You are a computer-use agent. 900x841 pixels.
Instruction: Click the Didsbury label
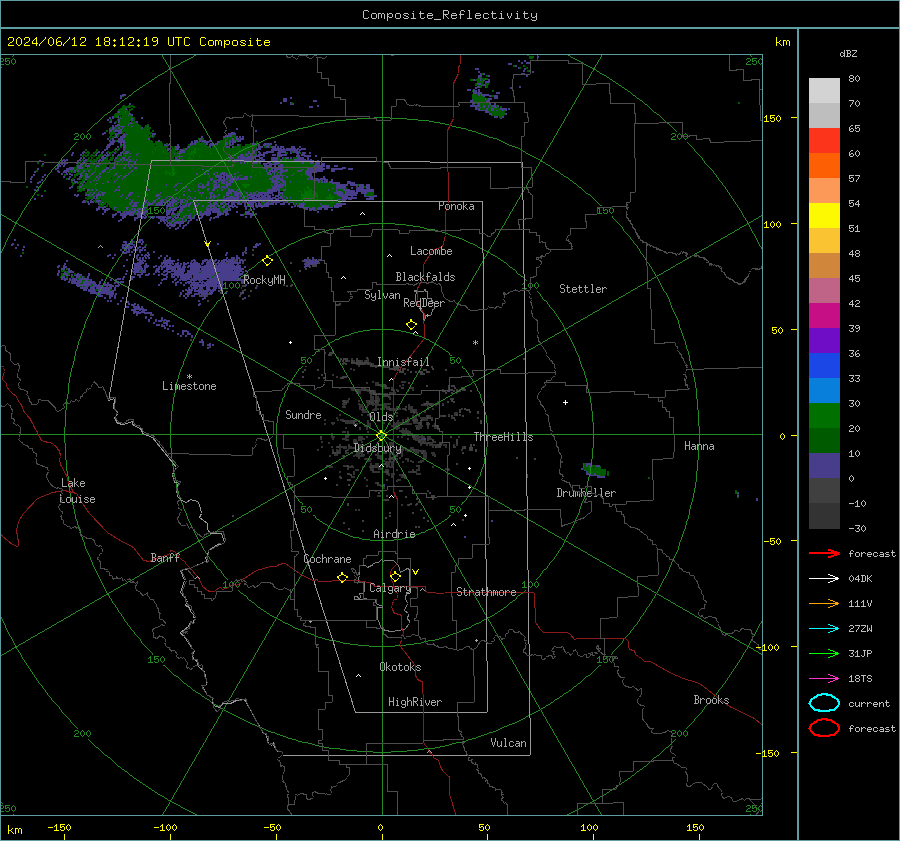377,448
